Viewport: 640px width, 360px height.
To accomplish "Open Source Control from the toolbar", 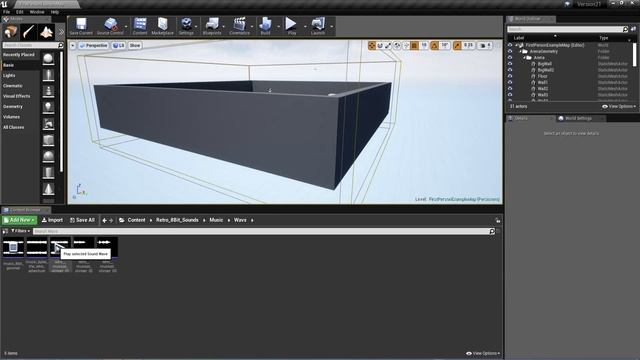I will click(x=110, y=26).
